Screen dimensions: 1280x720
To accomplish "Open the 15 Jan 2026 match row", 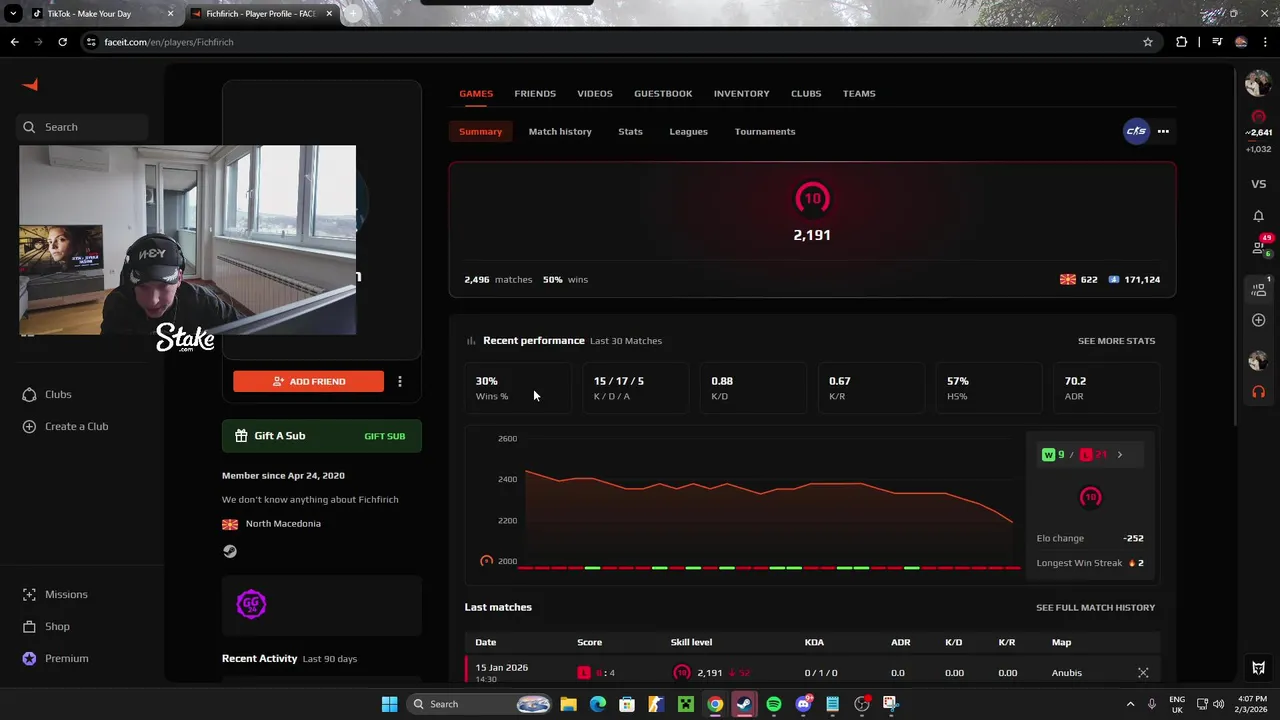I will point(812,672).
